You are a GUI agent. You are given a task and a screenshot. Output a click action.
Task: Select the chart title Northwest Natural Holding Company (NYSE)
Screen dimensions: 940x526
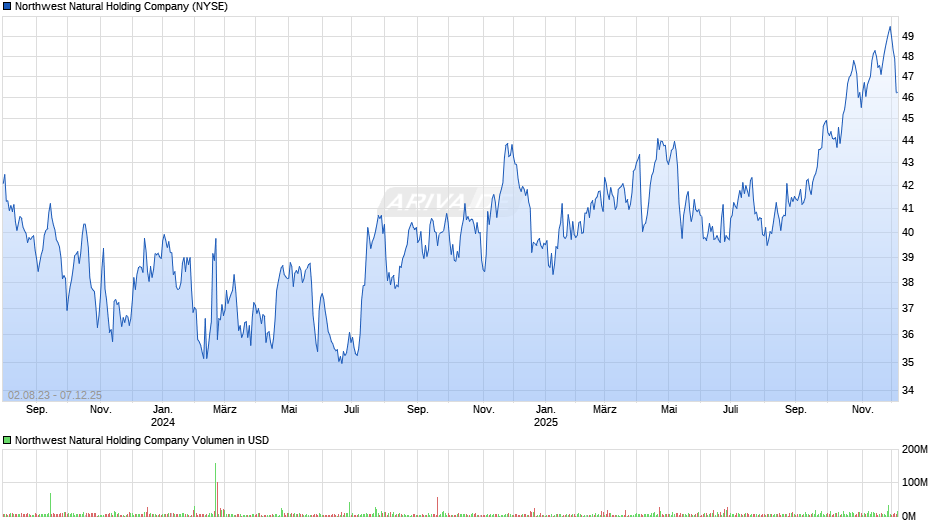tap(121, 7)
